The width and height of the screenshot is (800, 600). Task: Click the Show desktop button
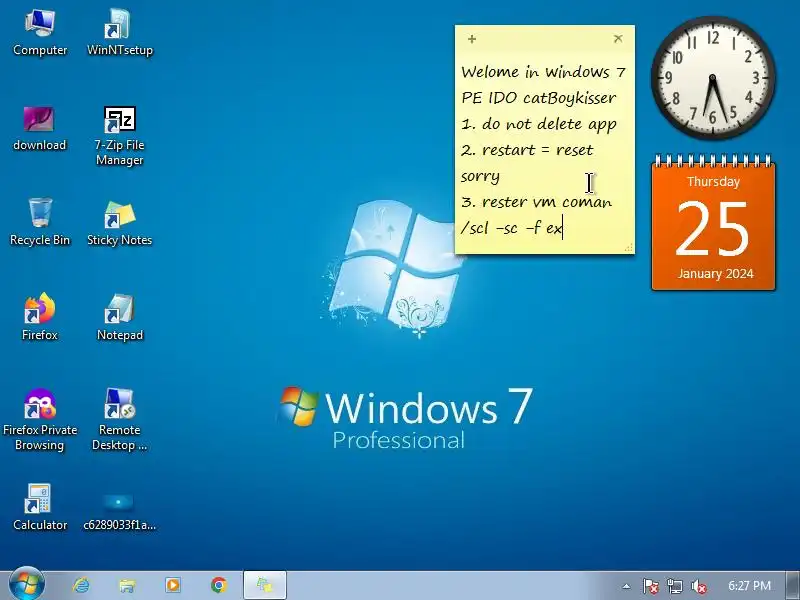pyautogui.click(x=793, y=585)
